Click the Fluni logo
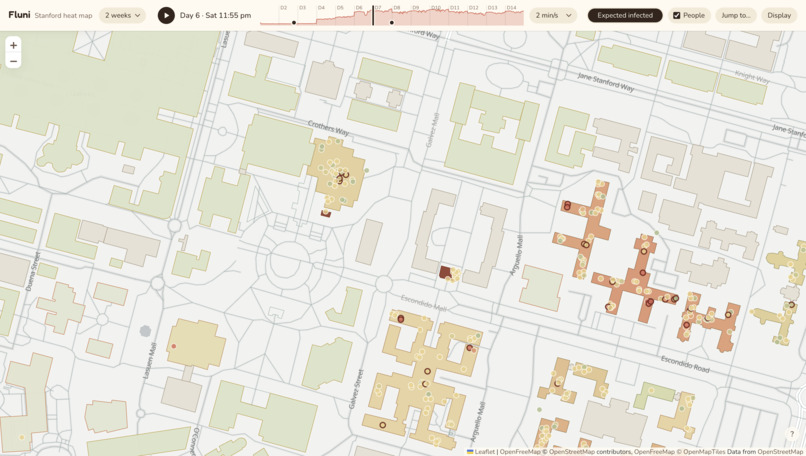Screen dimensions: 806x456 [19, 15]
